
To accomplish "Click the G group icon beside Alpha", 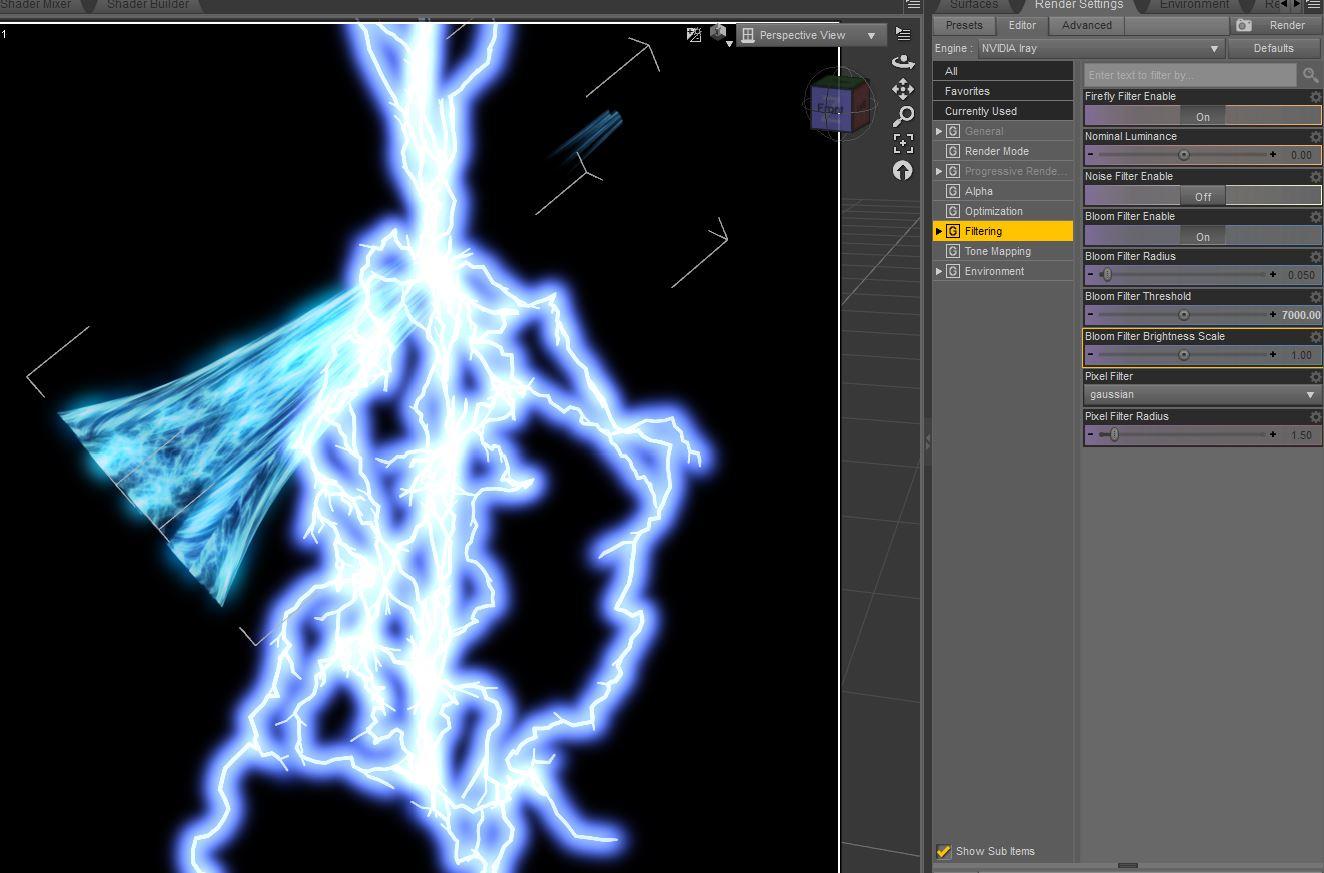I will point(953,191).
